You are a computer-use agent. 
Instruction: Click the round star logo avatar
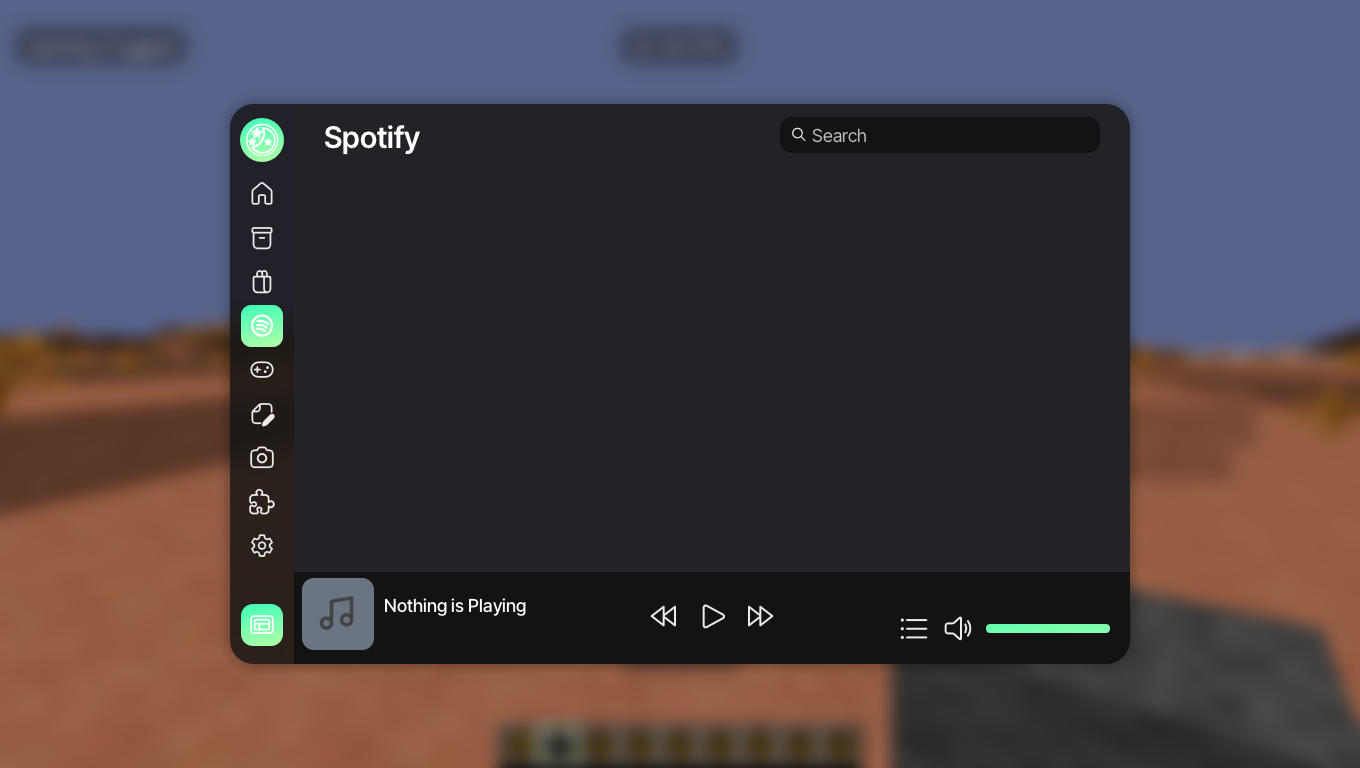262,140
